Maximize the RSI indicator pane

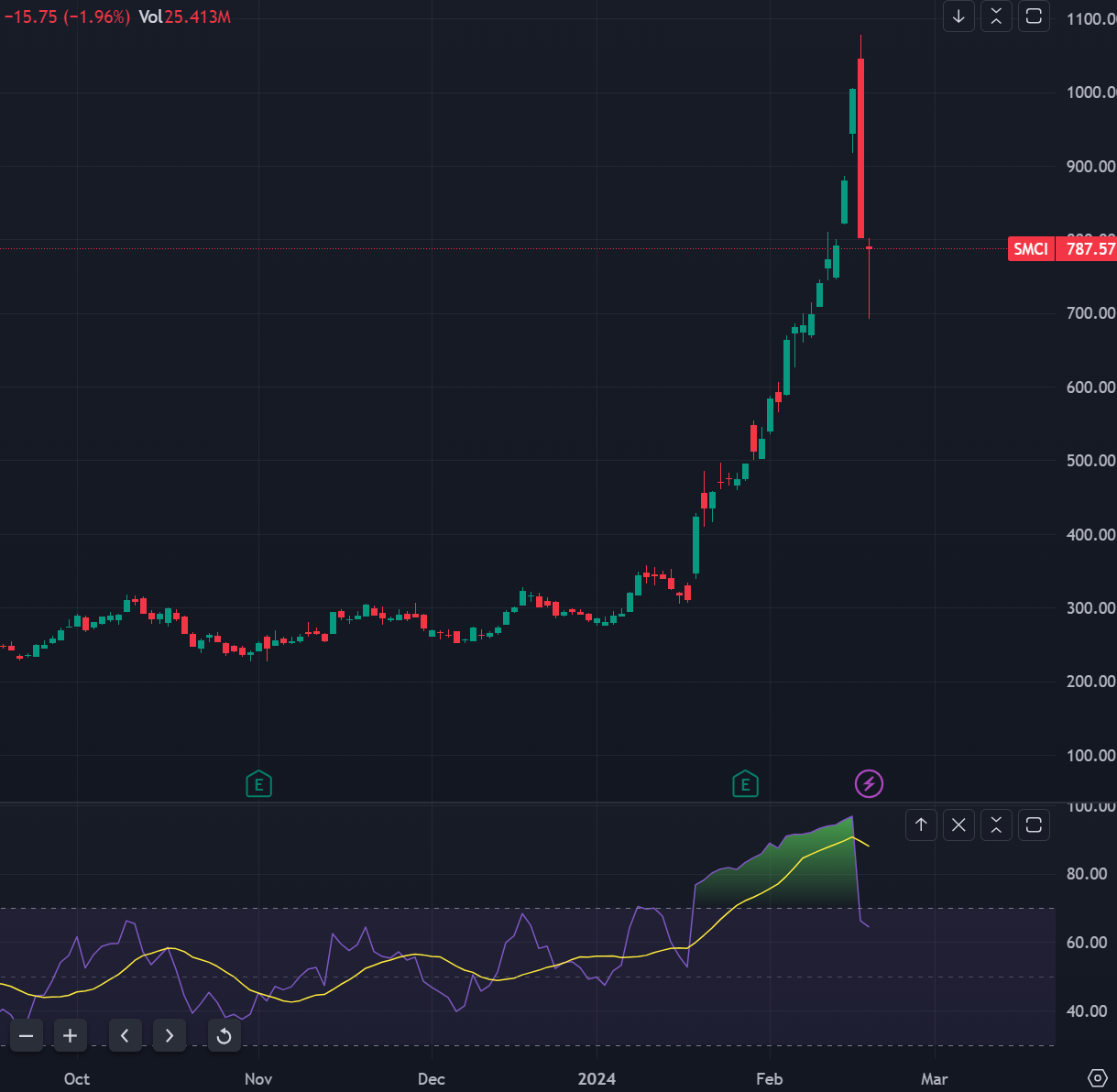(x=1034, y=825)
